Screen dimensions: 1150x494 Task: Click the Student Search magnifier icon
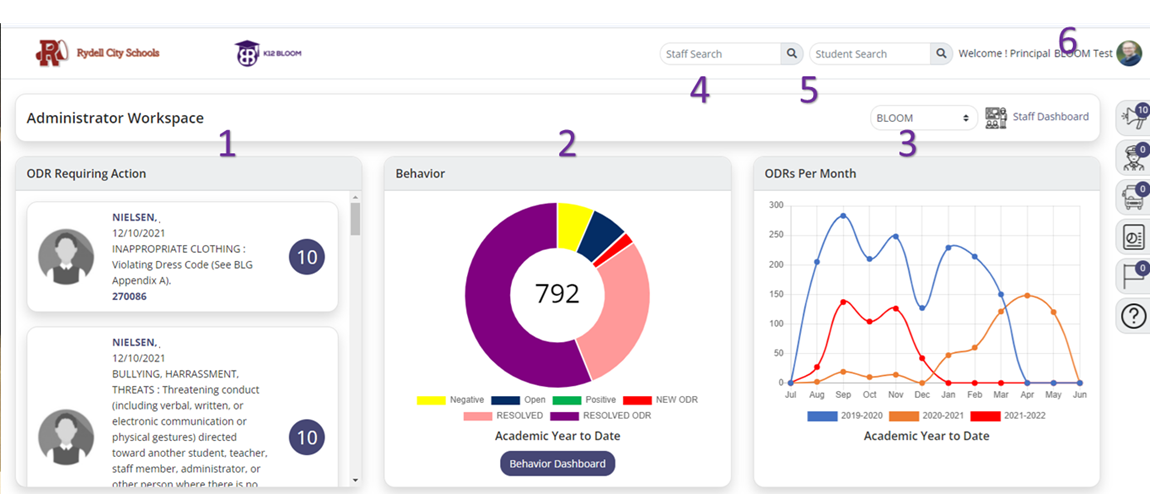click(942, 54)
